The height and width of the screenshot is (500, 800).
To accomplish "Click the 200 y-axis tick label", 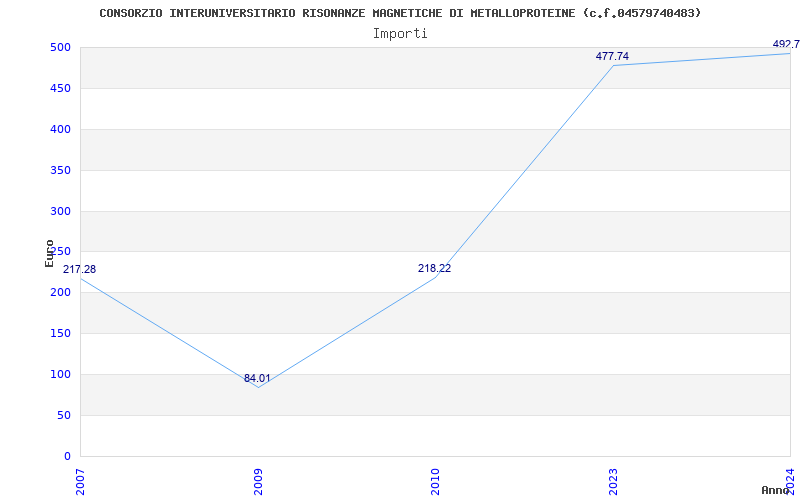I will coord(60,293).
